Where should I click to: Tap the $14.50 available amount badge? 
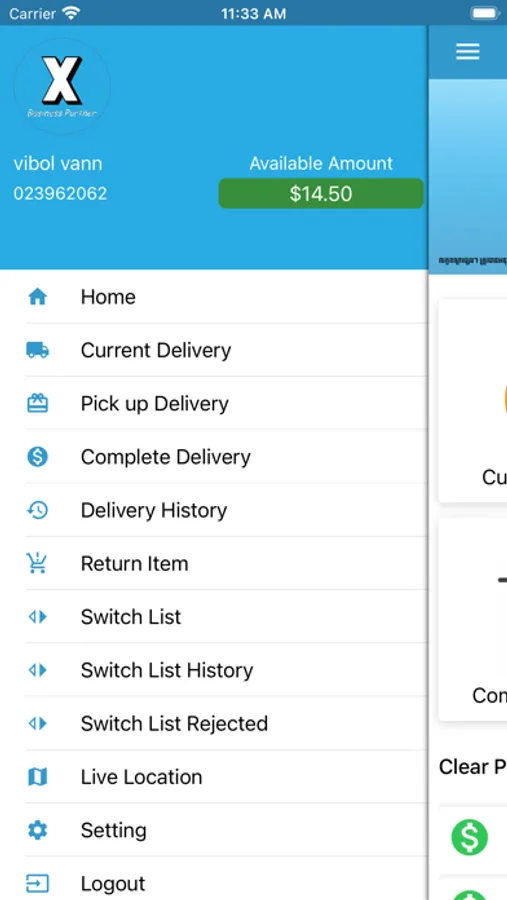[321, 193]
